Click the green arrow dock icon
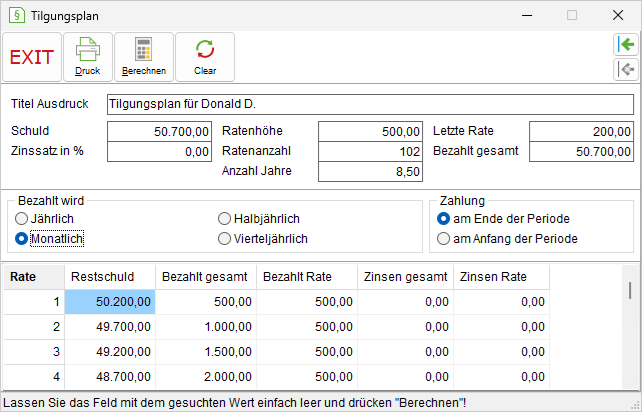This screenshot has width=642, height=414. (626, 44)
